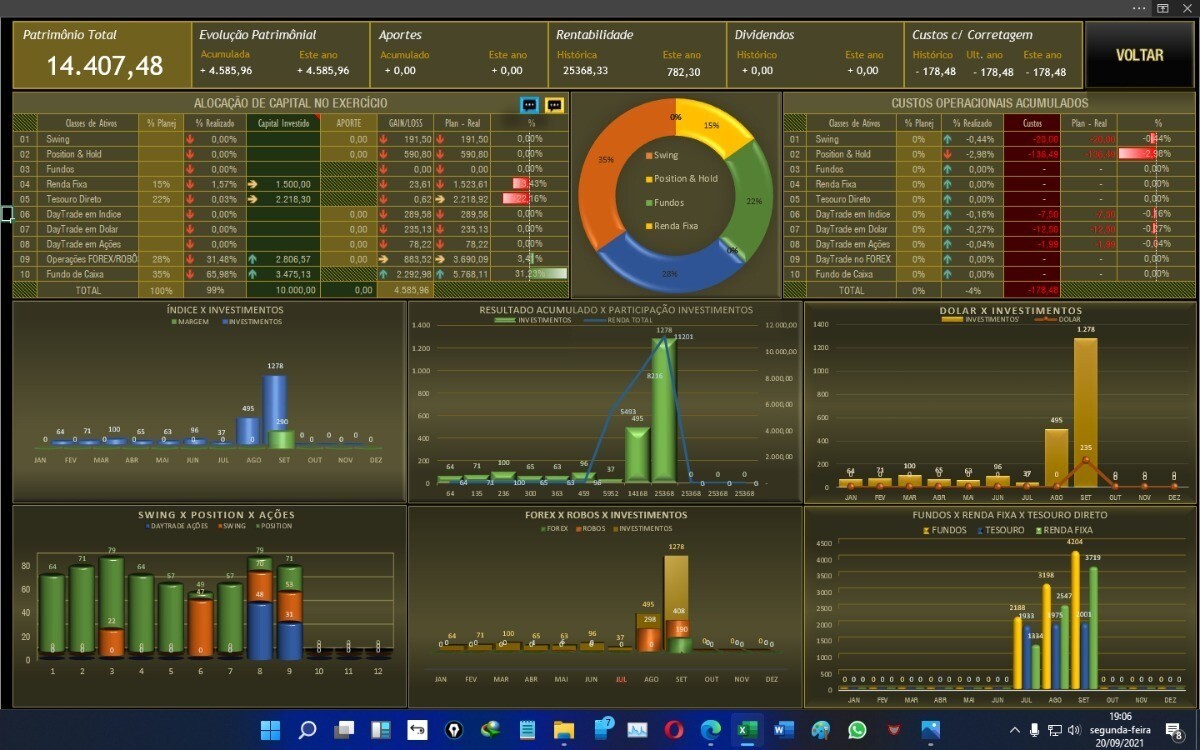Select the Patrimônio Total value 14.407,48
The height and width of the screenshot is (750, 1200).
pyautogui.click(x=104, y=66)
